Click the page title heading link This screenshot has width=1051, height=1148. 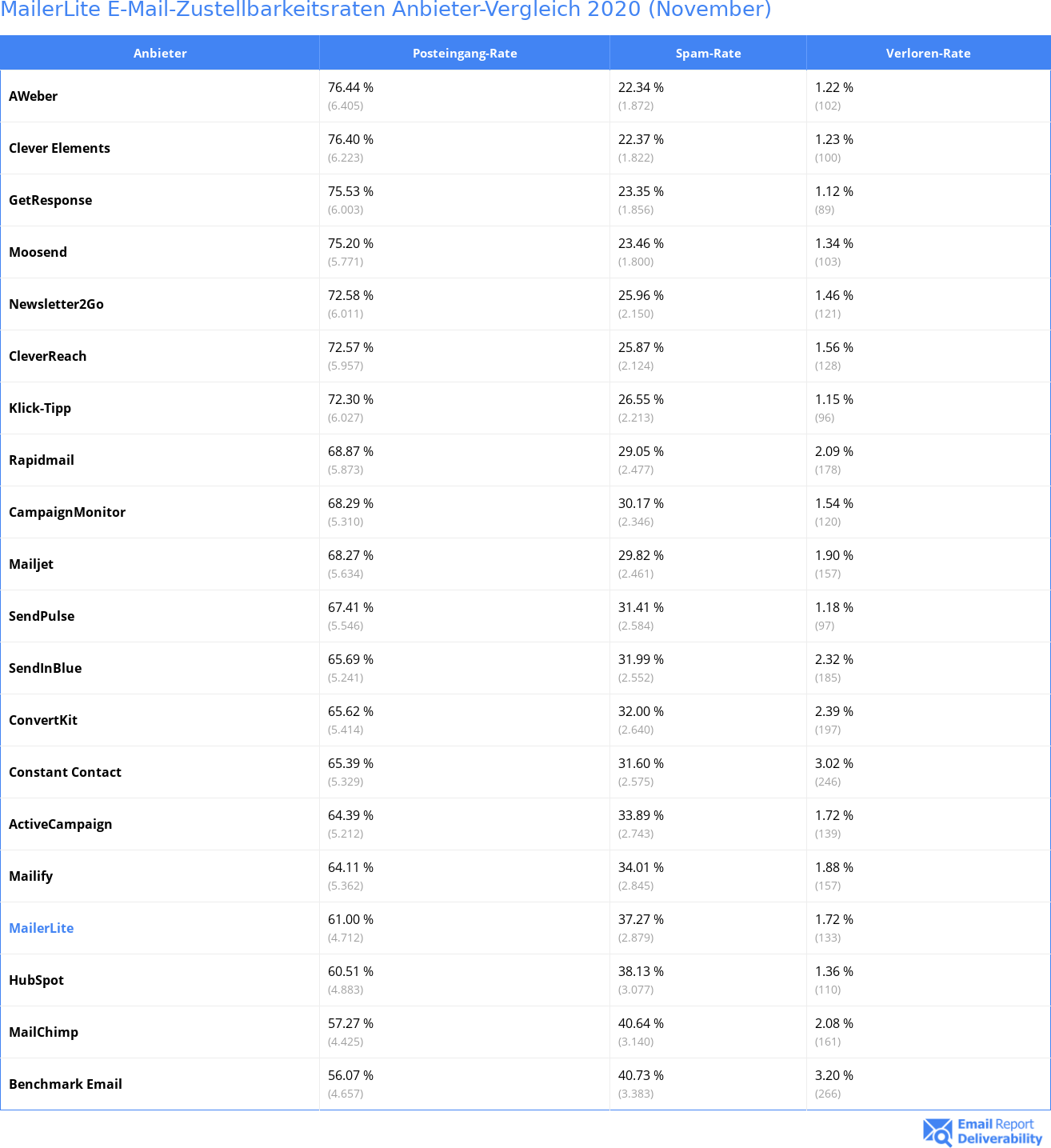386,10
